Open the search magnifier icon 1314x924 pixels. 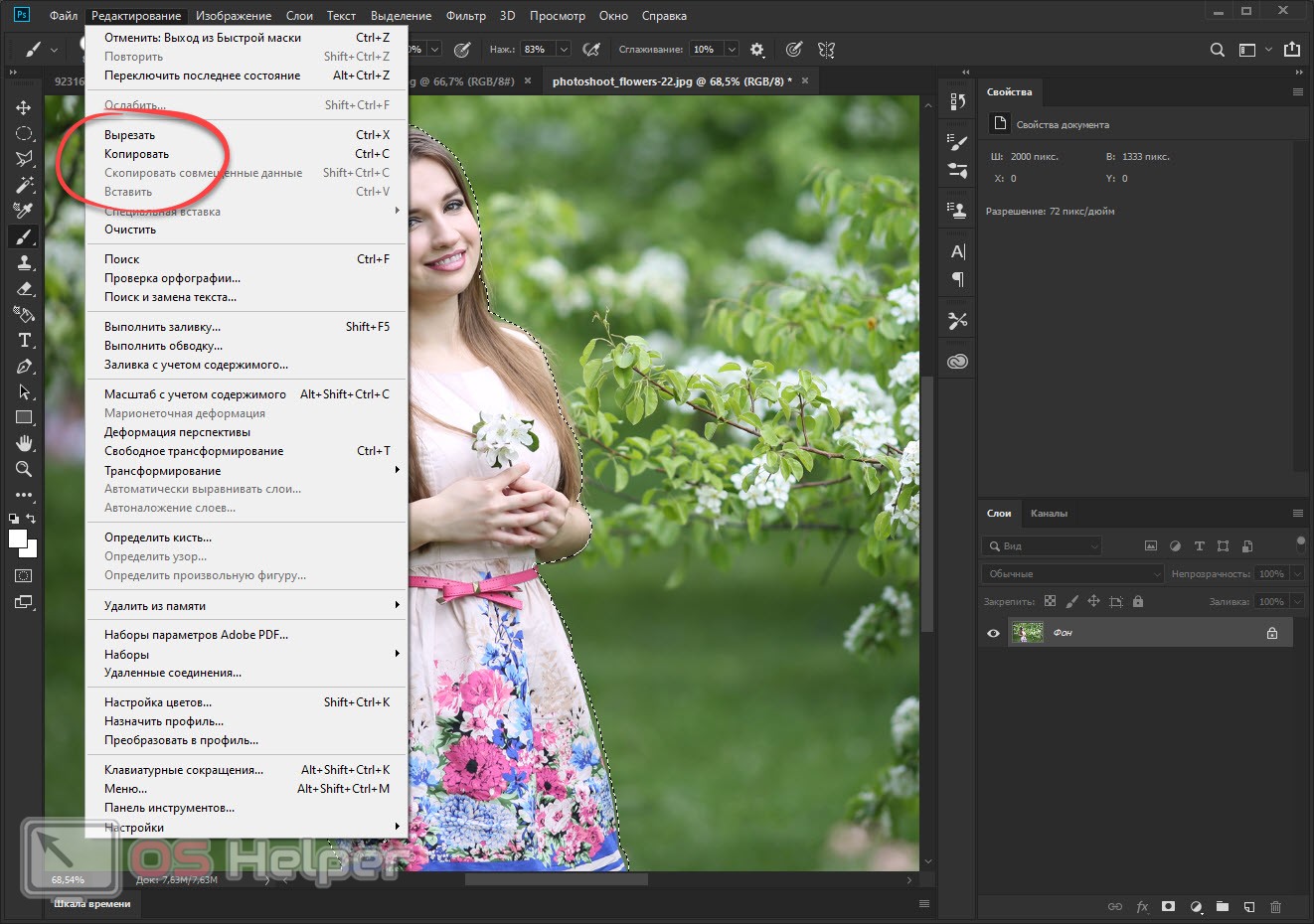click(1217, 49)
